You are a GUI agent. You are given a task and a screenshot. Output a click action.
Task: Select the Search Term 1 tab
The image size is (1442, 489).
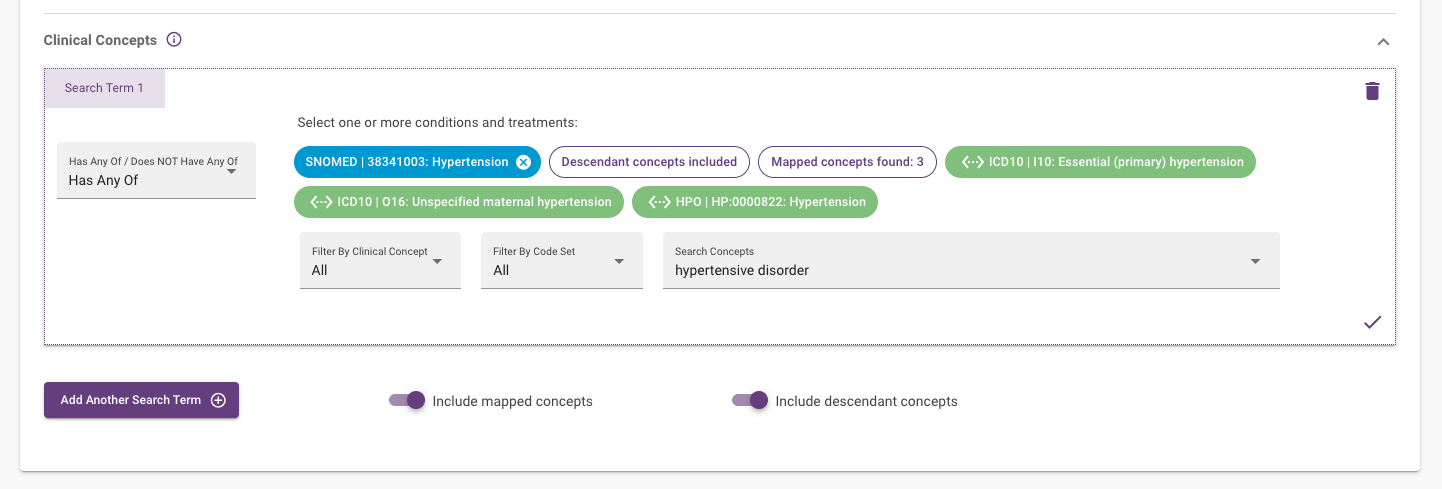coord(104,88)
